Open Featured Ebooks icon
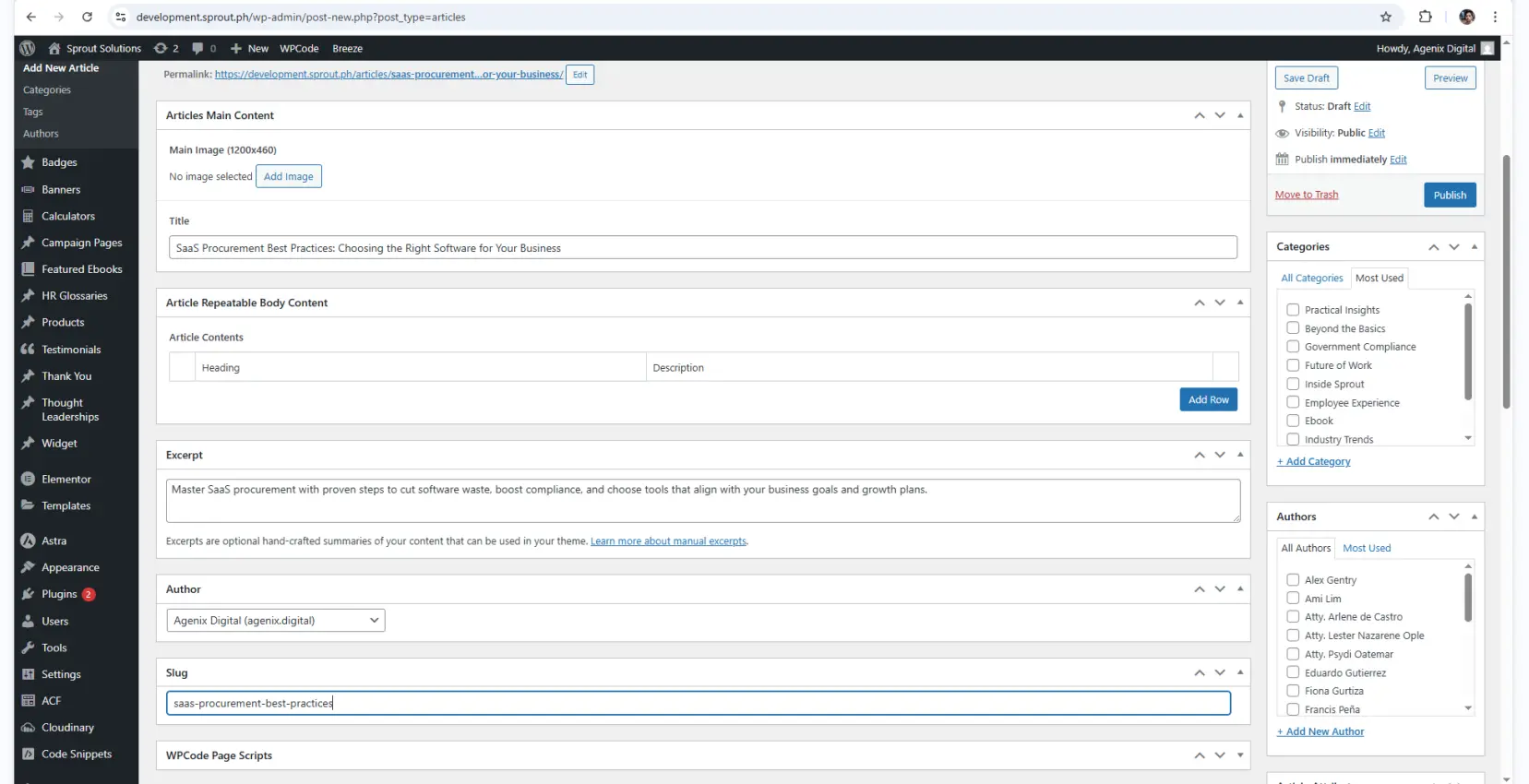1529x784 pixels. click(x=28, y=269)
